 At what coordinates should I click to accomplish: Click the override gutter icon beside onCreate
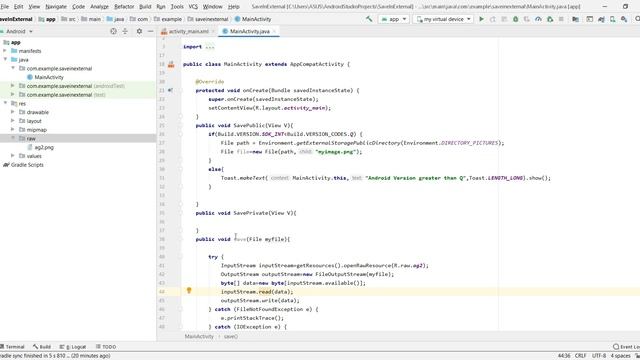(170, 90)
